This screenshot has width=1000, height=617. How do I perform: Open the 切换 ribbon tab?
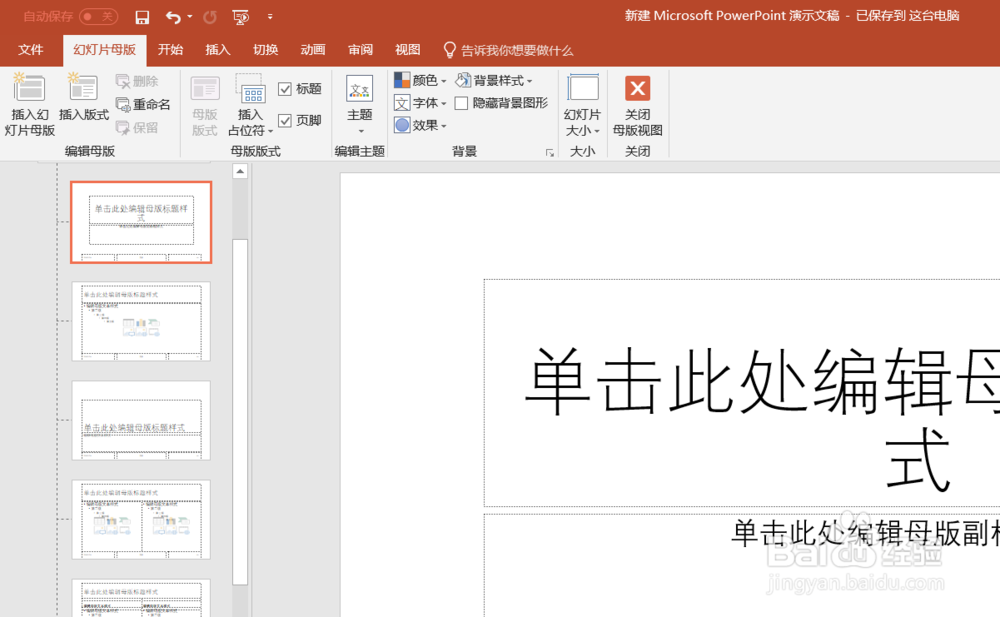pyautogui.click(x=265, y=50)
